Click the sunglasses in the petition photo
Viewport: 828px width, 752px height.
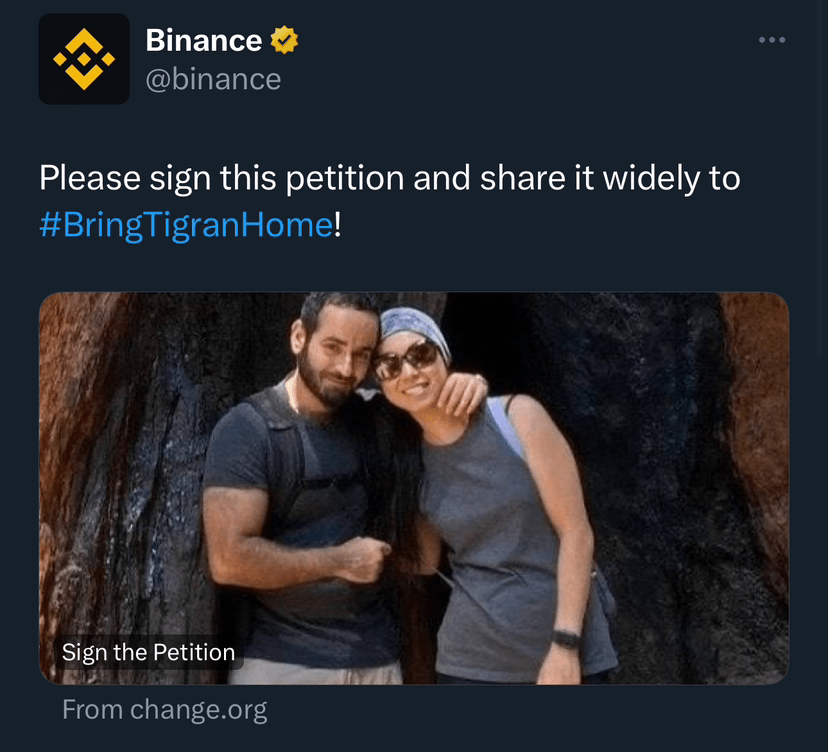pyautogui.click(x=405, y=359)
